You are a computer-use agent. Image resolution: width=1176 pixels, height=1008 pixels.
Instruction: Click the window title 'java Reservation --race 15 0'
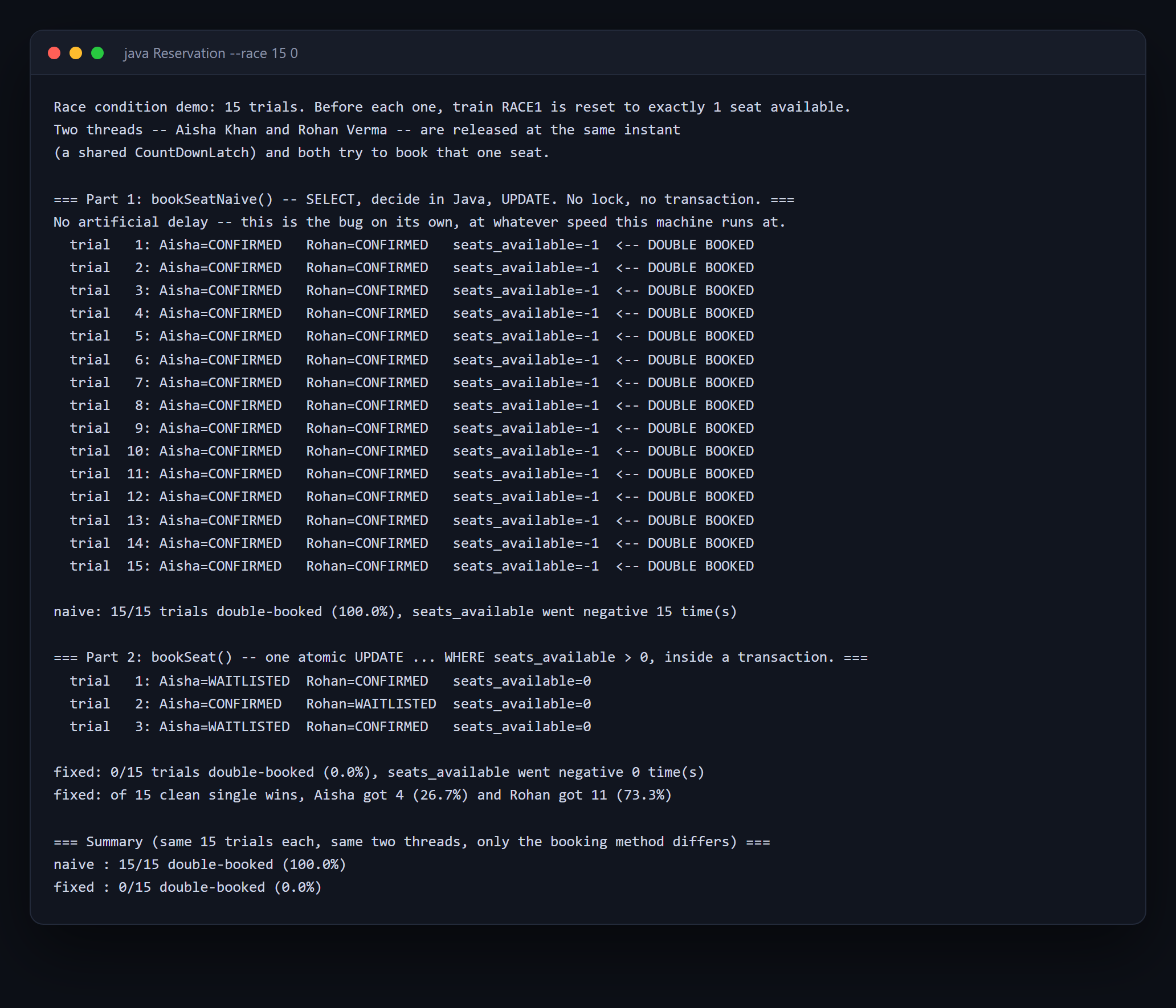coord(211,53)
